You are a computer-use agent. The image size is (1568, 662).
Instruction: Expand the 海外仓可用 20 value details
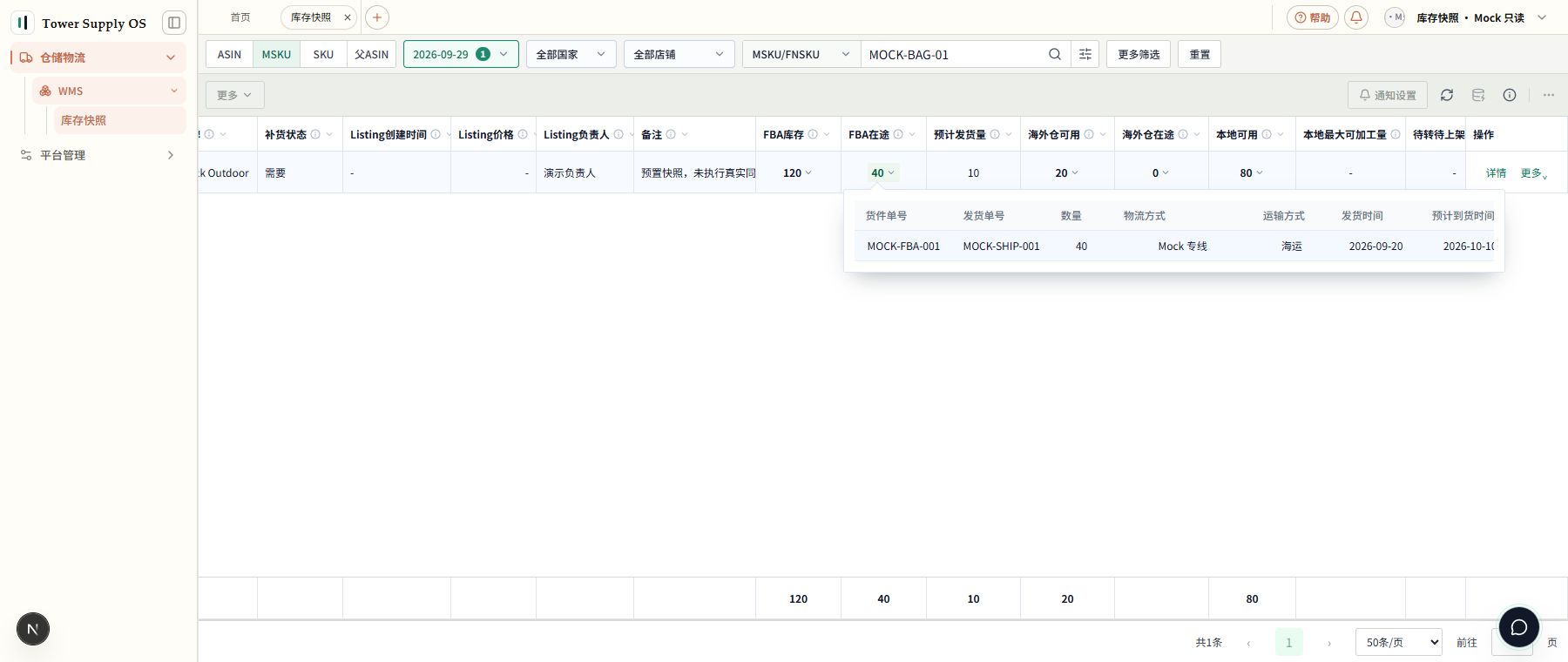click(x=1066, y=172)
